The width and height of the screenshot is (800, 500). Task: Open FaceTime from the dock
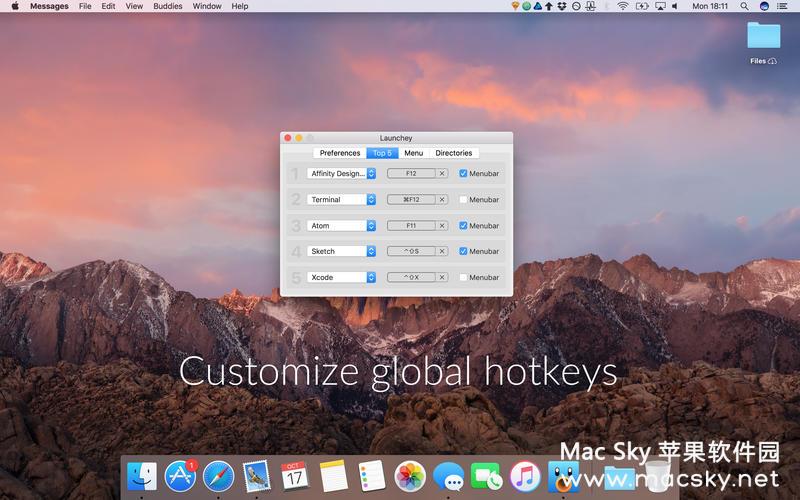[486, 477]
